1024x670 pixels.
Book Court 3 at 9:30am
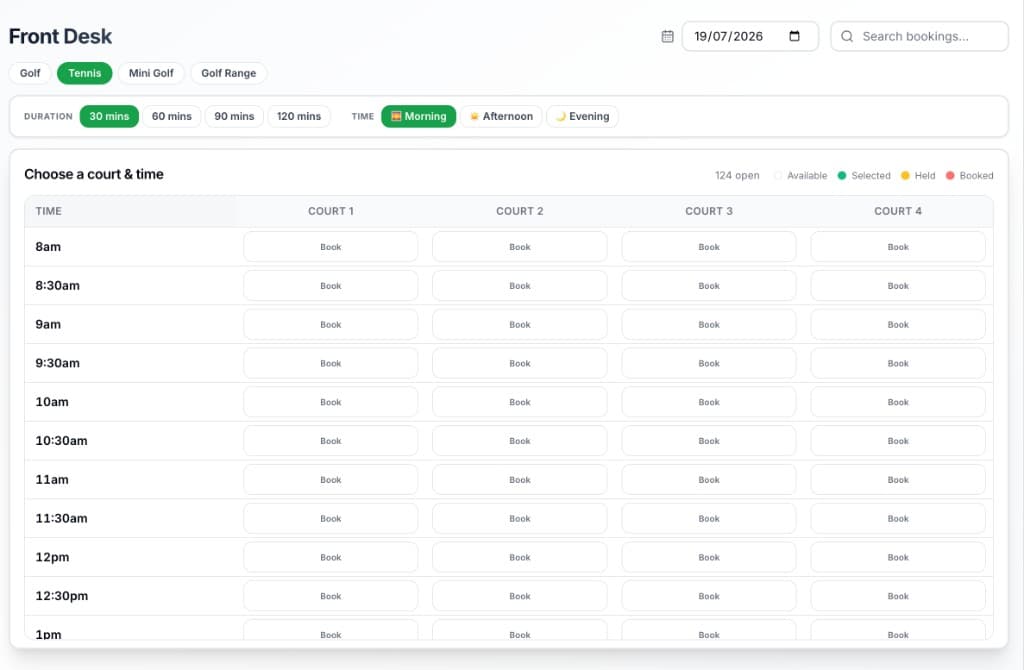[x=709, y=363]
